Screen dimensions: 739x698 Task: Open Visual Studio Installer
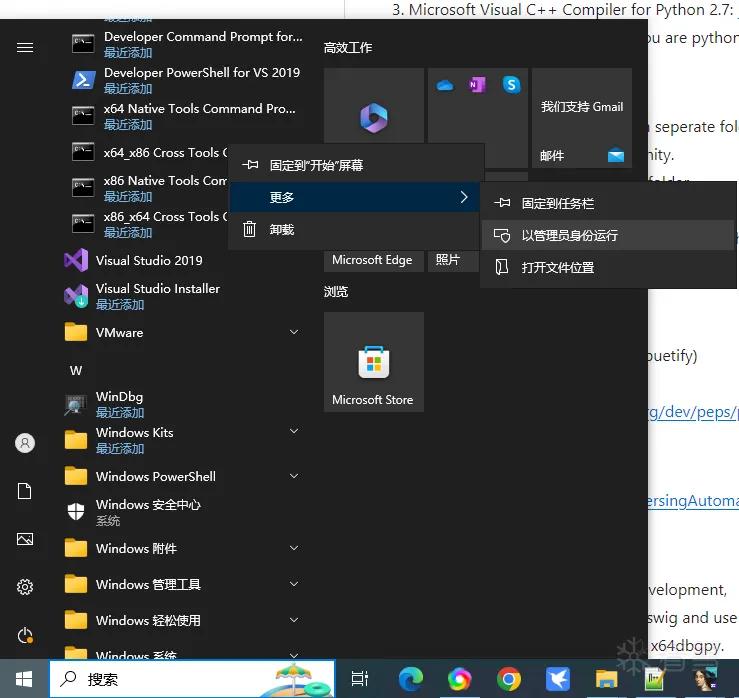181,296
